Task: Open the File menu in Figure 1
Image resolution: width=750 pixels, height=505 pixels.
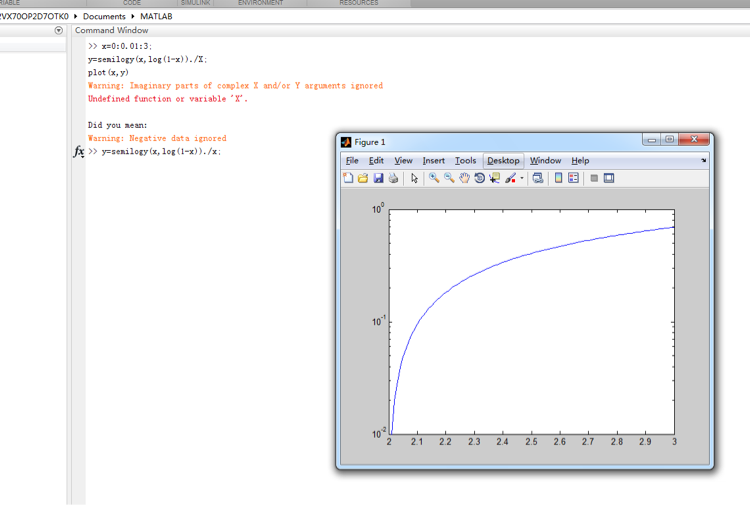Action: pos(352,161)
